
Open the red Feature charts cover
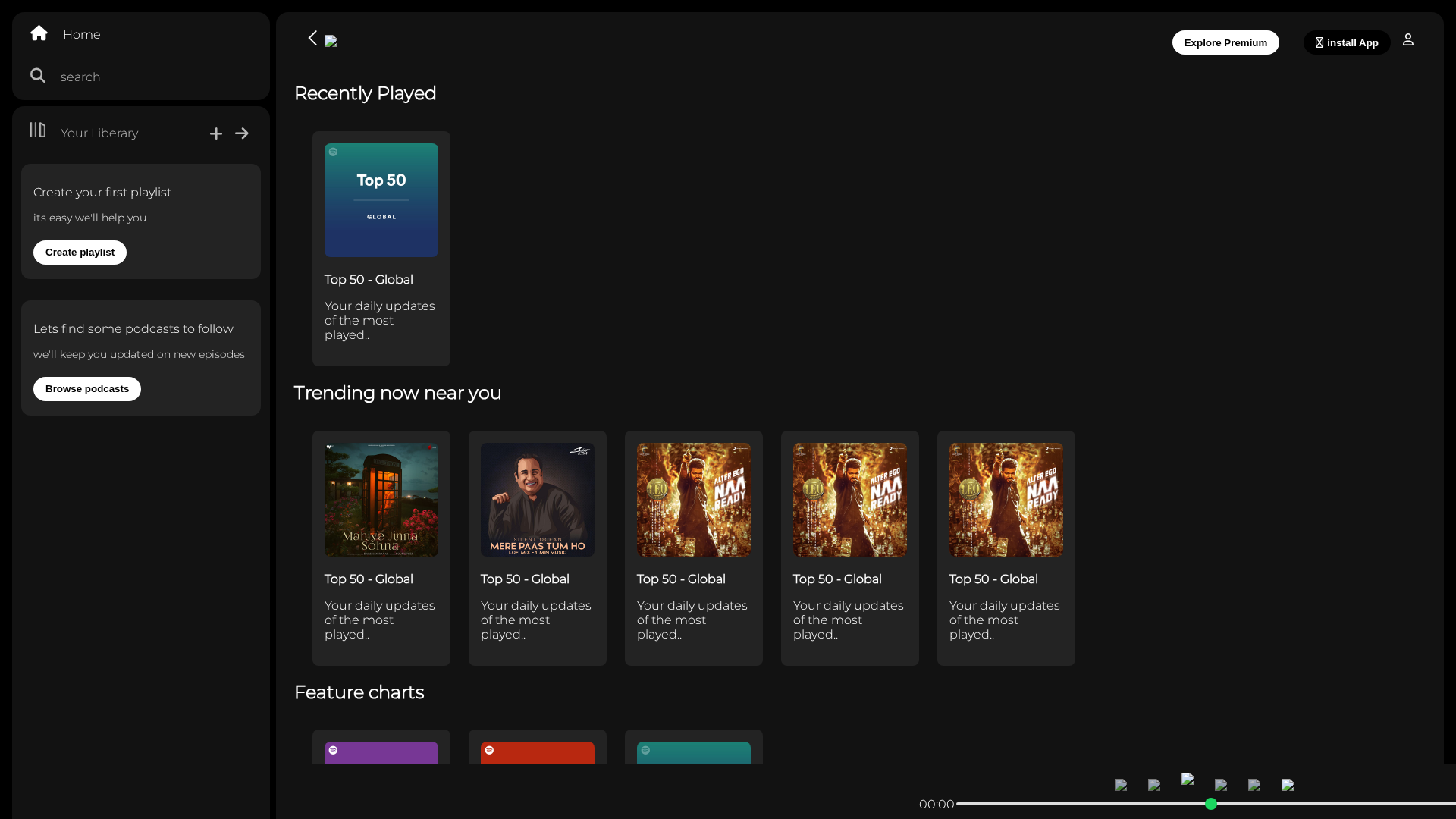(x=538, y=753)
